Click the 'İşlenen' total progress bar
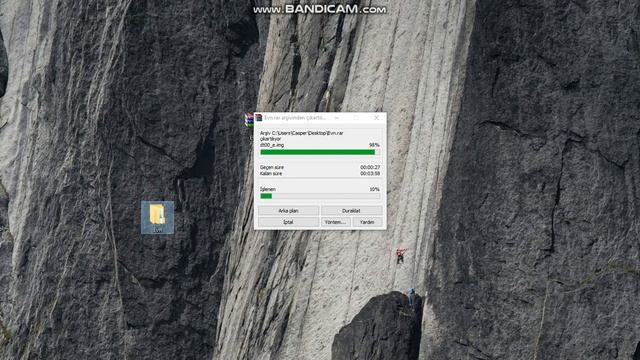The width and height of the screenshot is (640, 360). pos(320,196)
